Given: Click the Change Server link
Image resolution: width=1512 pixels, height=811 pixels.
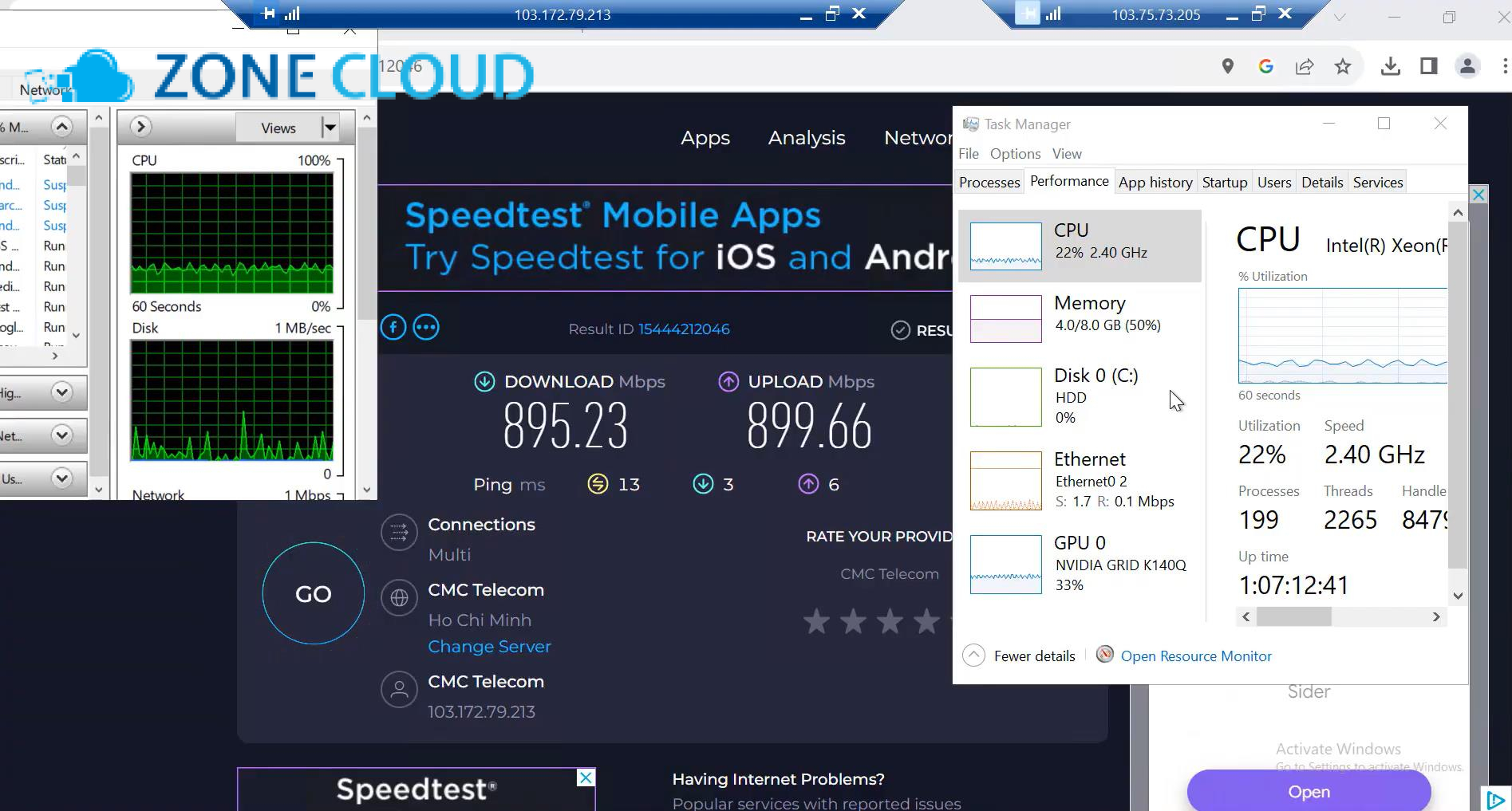Looking at the screenshot, I should point(489,647).
